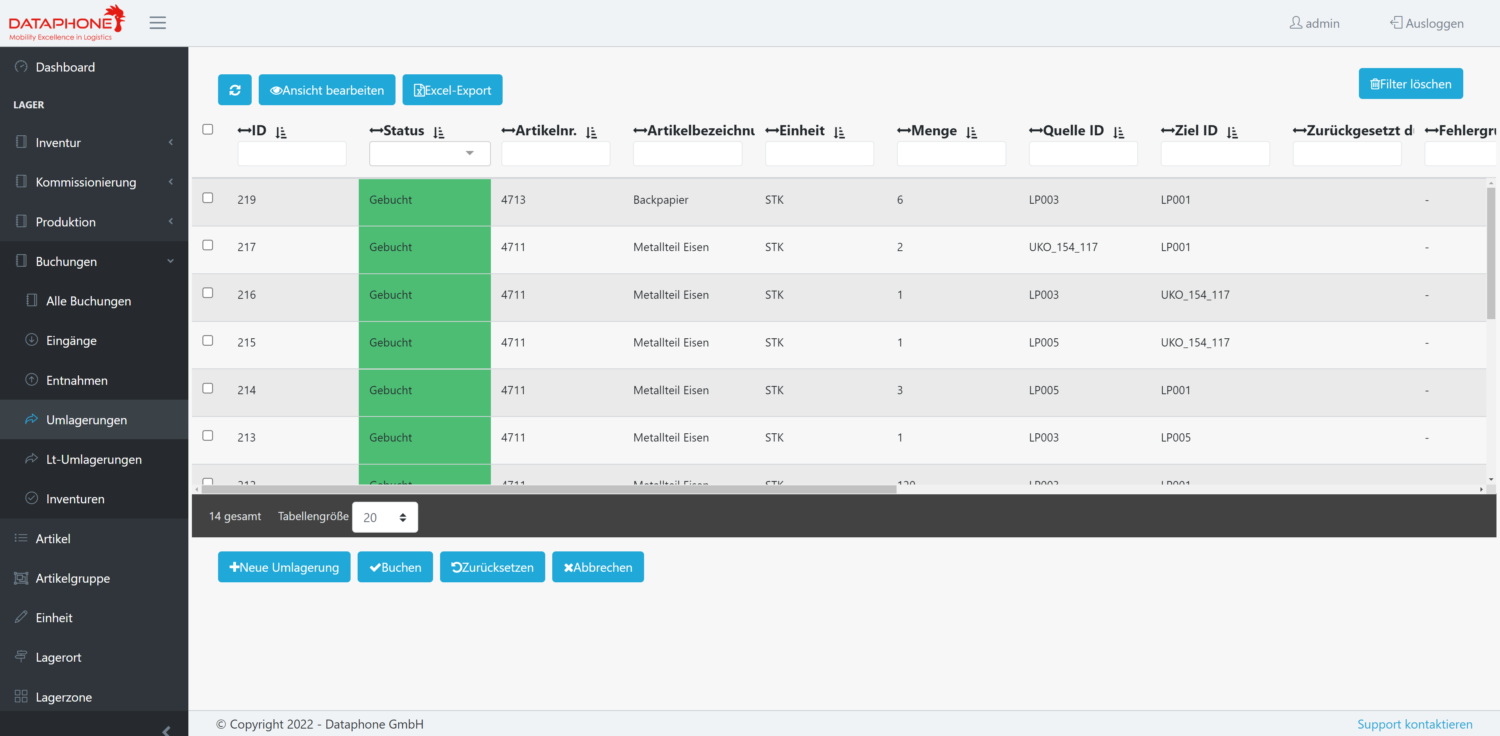Check the row checkbox for ID 219
The height and width of the screenshot is (736, 1500).
pyautogui.click(x=208, y=198)
